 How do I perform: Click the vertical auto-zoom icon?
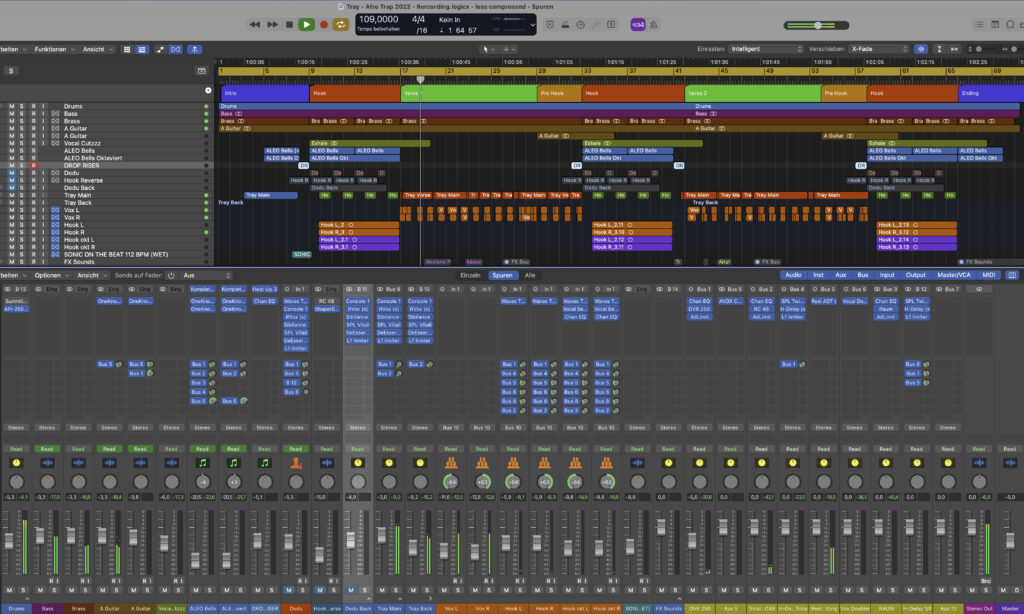click(x=939, y=49)
